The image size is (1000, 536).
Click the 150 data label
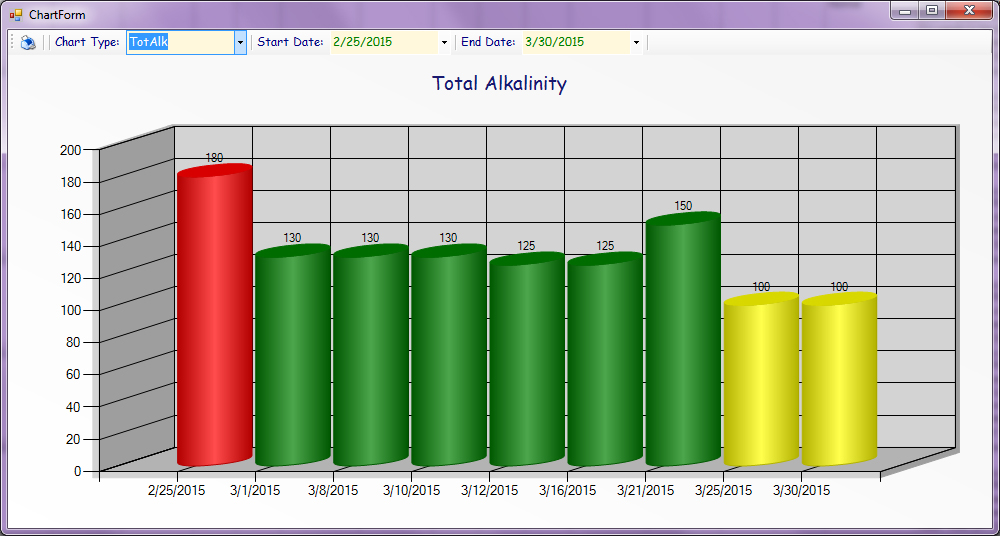(x=683, y=205)
